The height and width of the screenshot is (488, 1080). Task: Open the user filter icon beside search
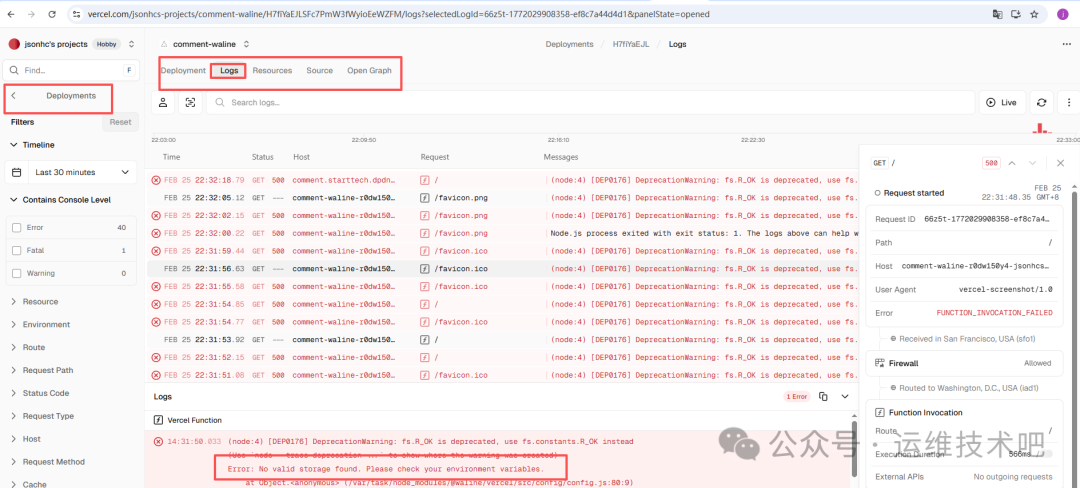coord(163,102)
